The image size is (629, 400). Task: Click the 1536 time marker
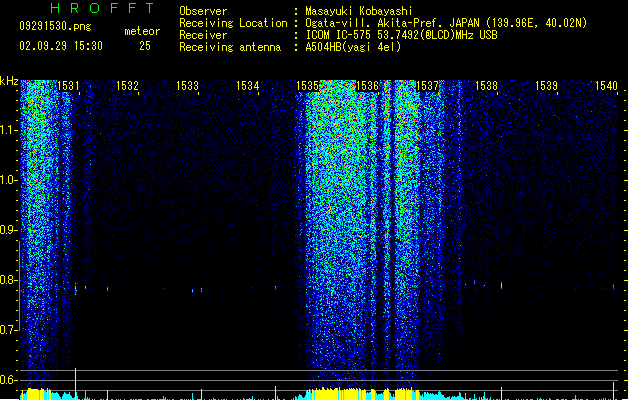tap(367, 86)
